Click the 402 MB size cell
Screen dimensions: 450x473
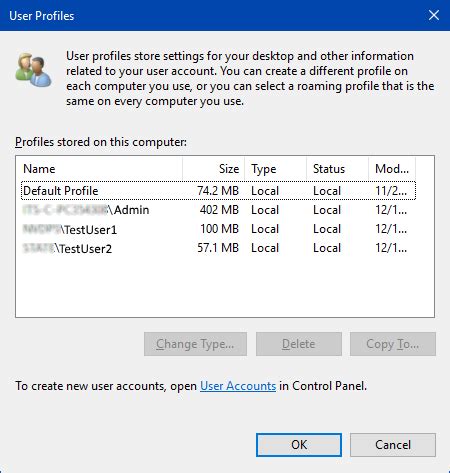219,210
